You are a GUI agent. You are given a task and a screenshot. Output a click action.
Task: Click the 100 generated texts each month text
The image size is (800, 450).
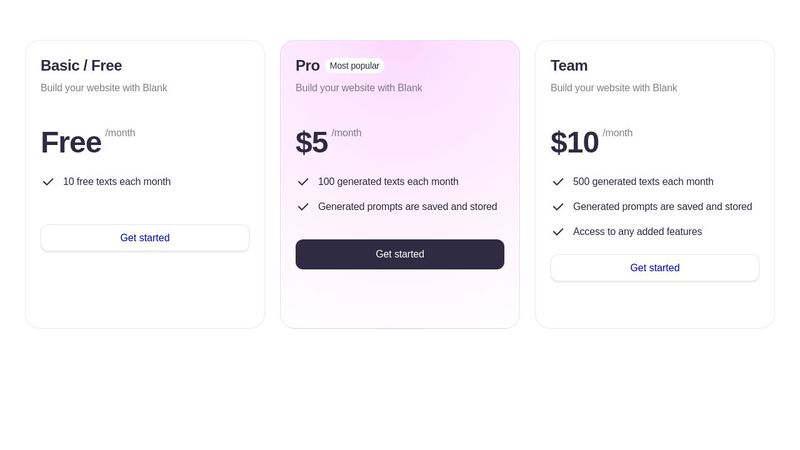(388, 182)
